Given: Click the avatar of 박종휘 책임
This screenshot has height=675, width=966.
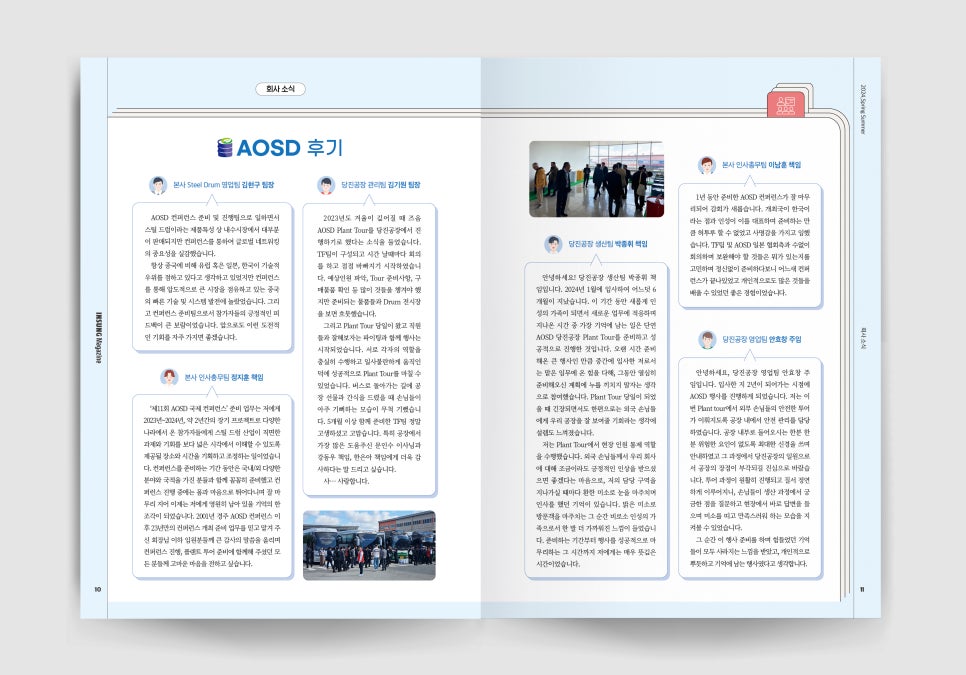Looking at the screenshot, I should tap(553, 245).
